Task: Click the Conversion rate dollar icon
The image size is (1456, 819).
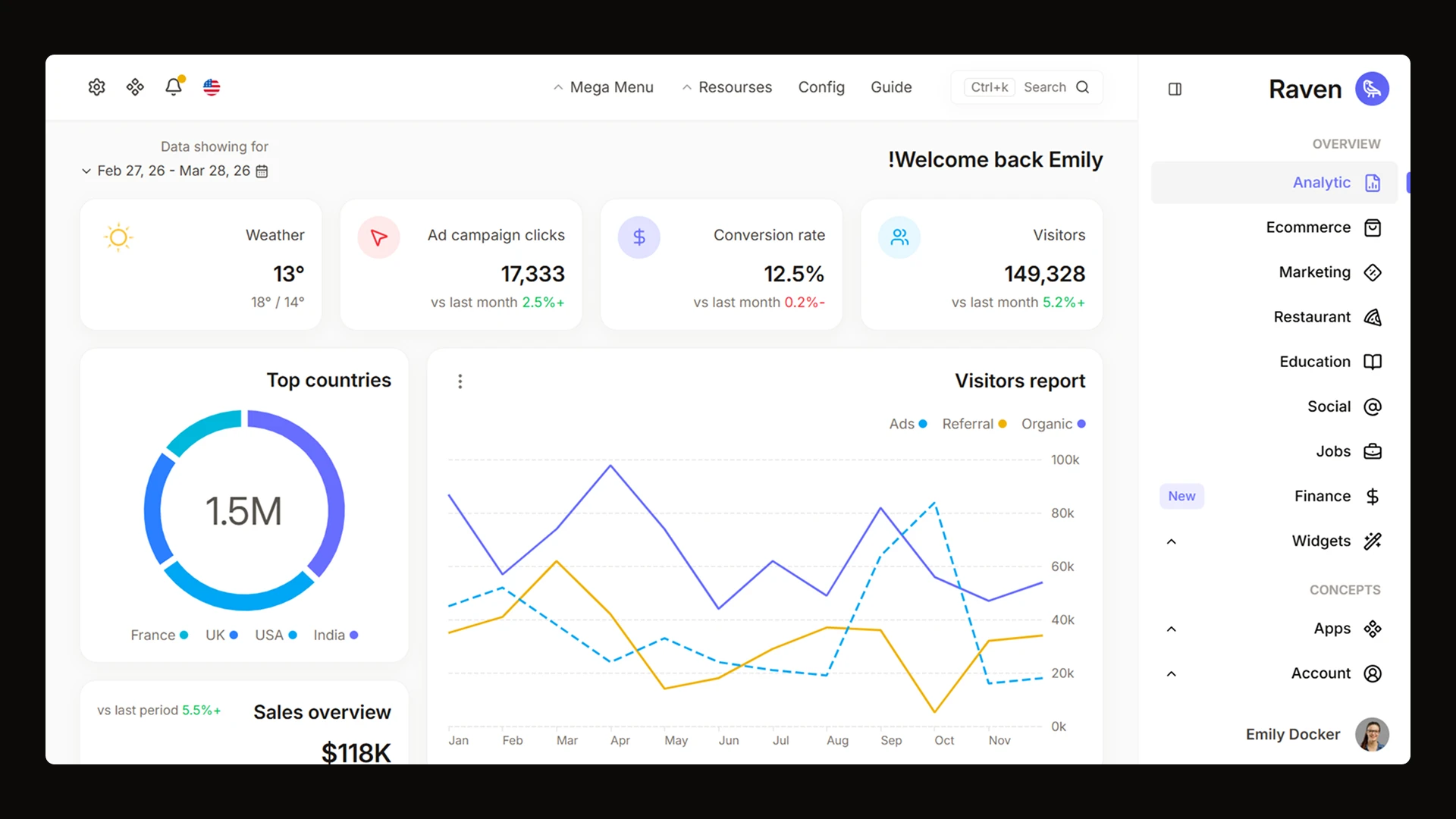Action: tap(639, 237)
